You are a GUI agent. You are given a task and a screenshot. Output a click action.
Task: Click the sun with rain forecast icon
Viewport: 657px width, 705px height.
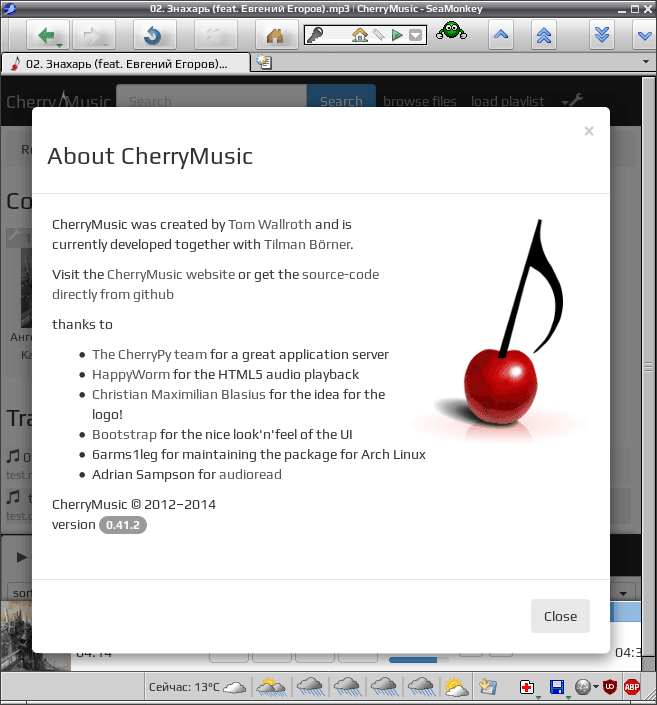tap(271, 687)
